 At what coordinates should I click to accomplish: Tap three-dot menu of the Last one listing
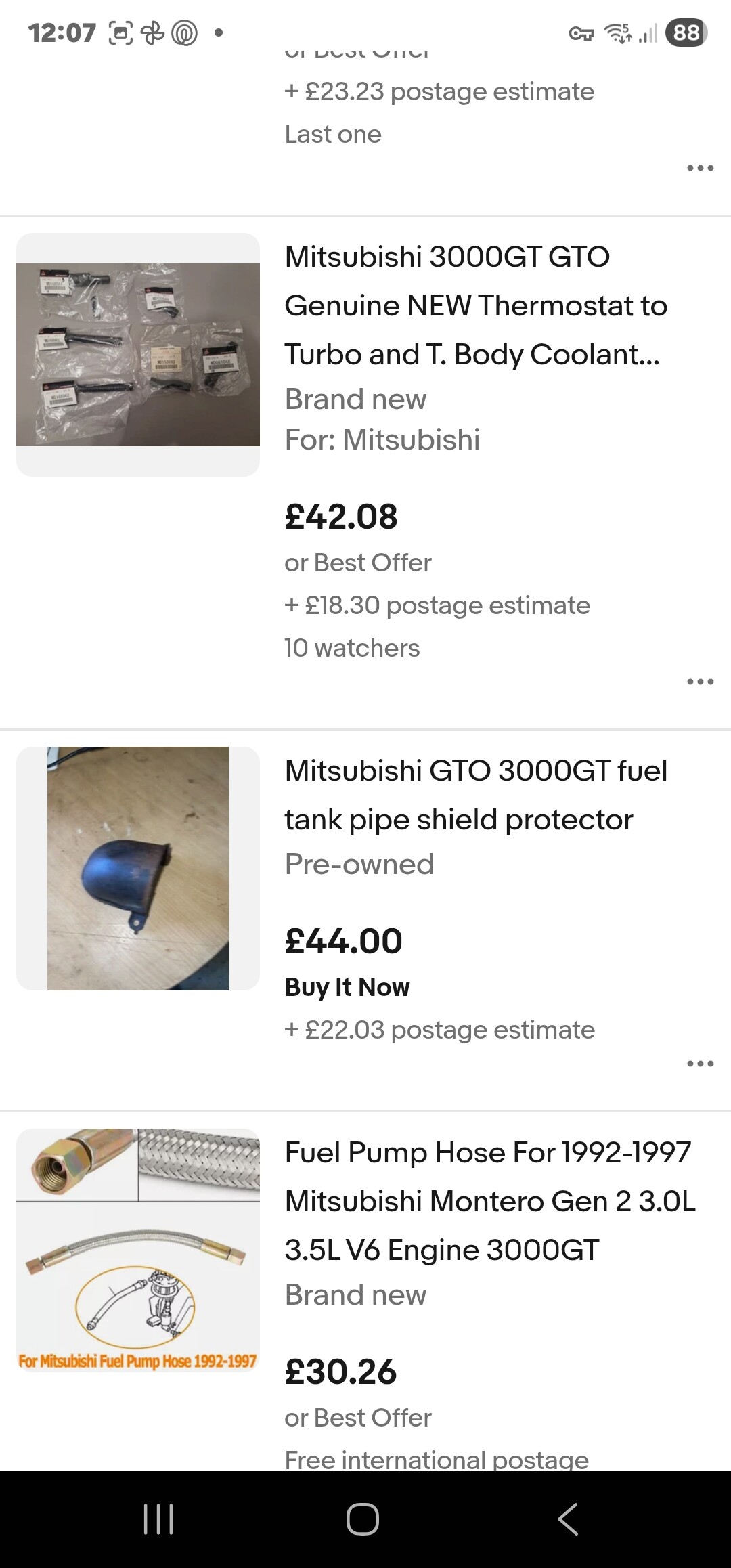[x=700, y=168]
